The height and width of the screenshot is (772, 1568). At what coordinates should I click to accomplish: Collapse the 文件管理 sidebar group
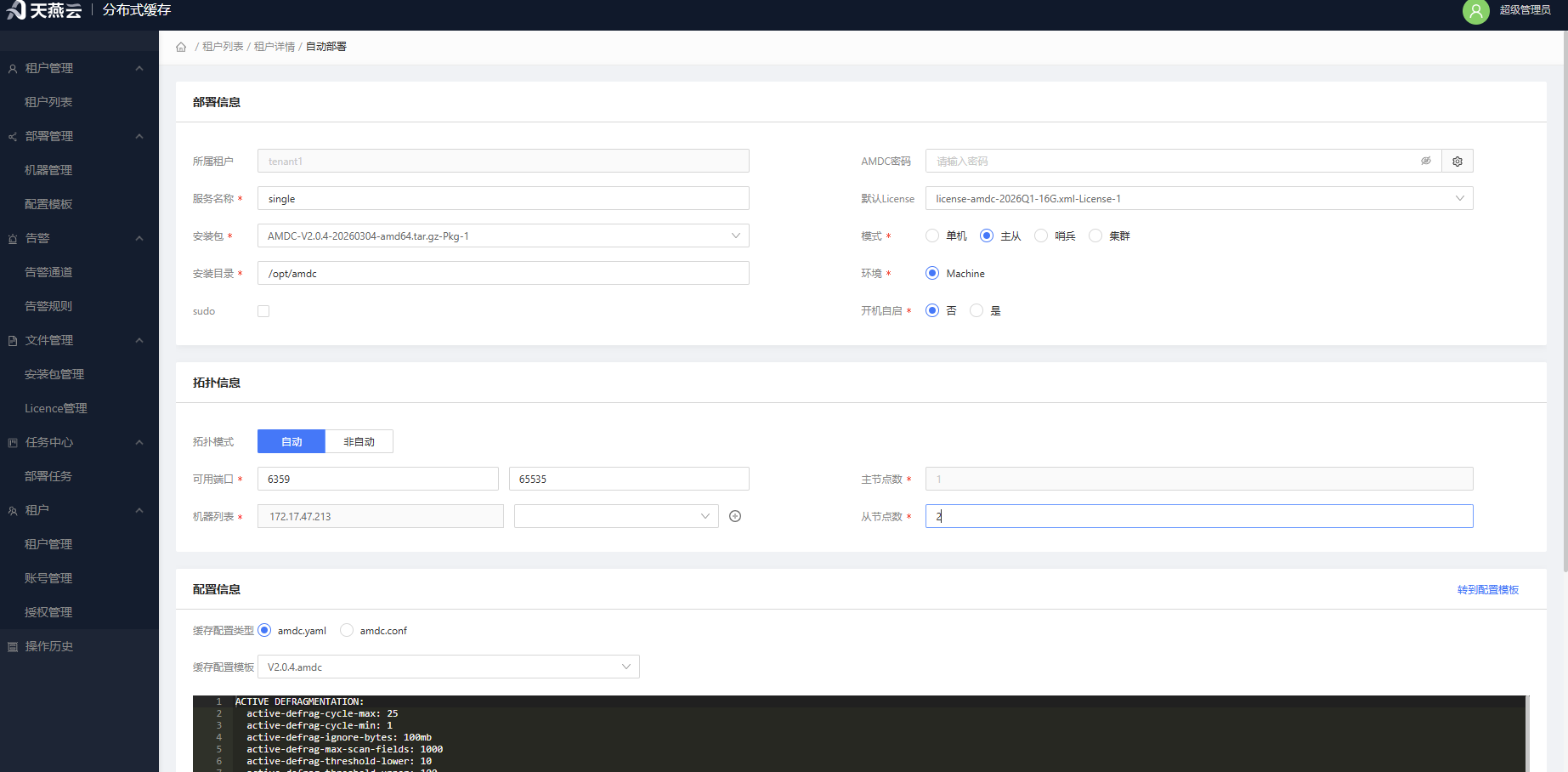point(139,340)
